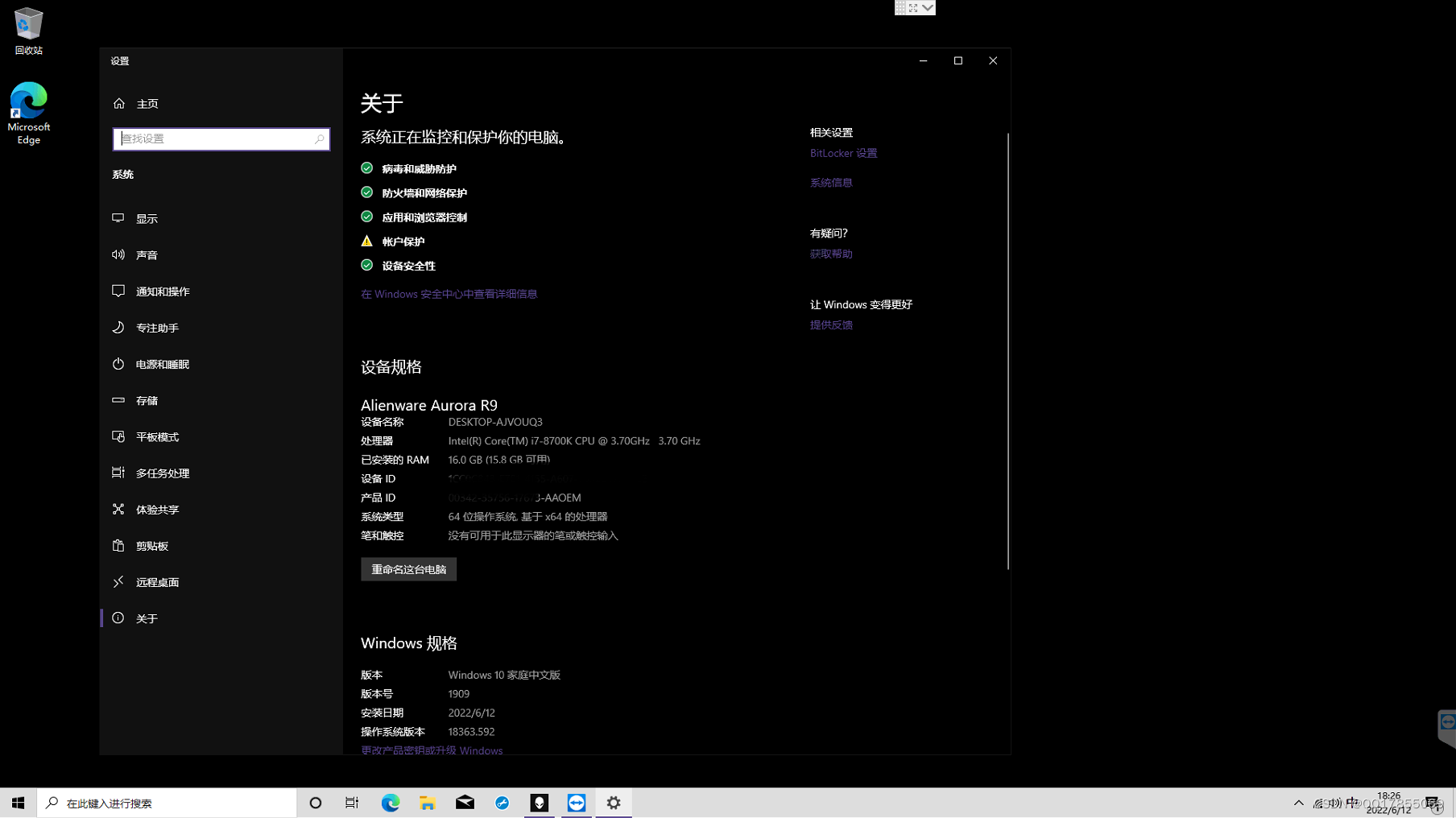Click 应用和浏览器控制 status icon
The width and height of the screenshot is (1456, 818).
click(x=367, y=217)
